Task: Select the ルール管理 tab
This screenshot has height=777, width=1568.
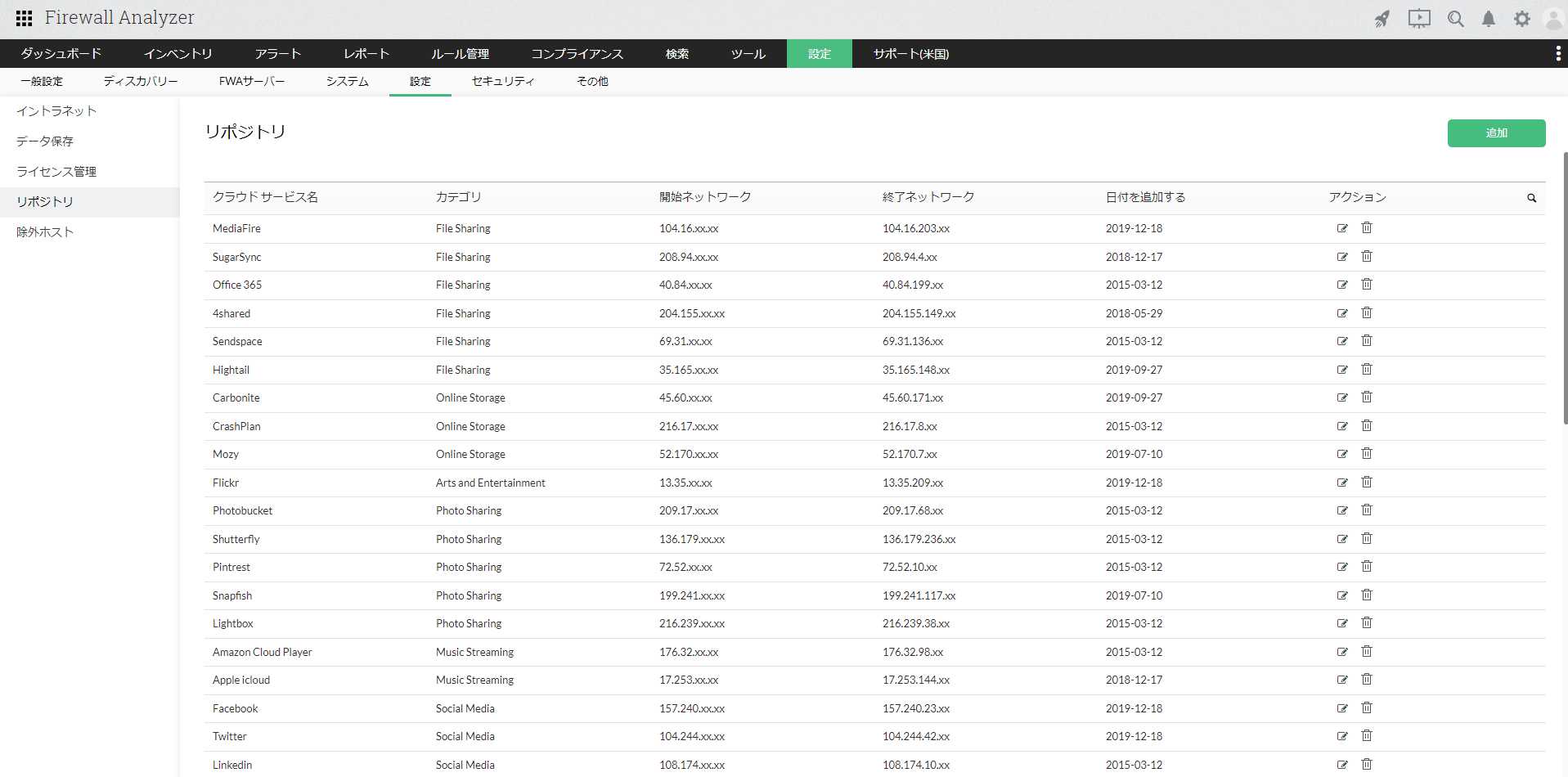Action: tap(461, 54)
